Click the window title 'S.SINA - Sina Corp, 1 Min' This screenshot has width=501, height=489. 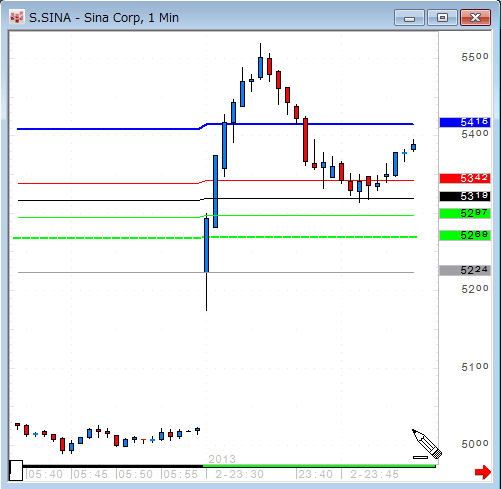(x=104, y=18)
